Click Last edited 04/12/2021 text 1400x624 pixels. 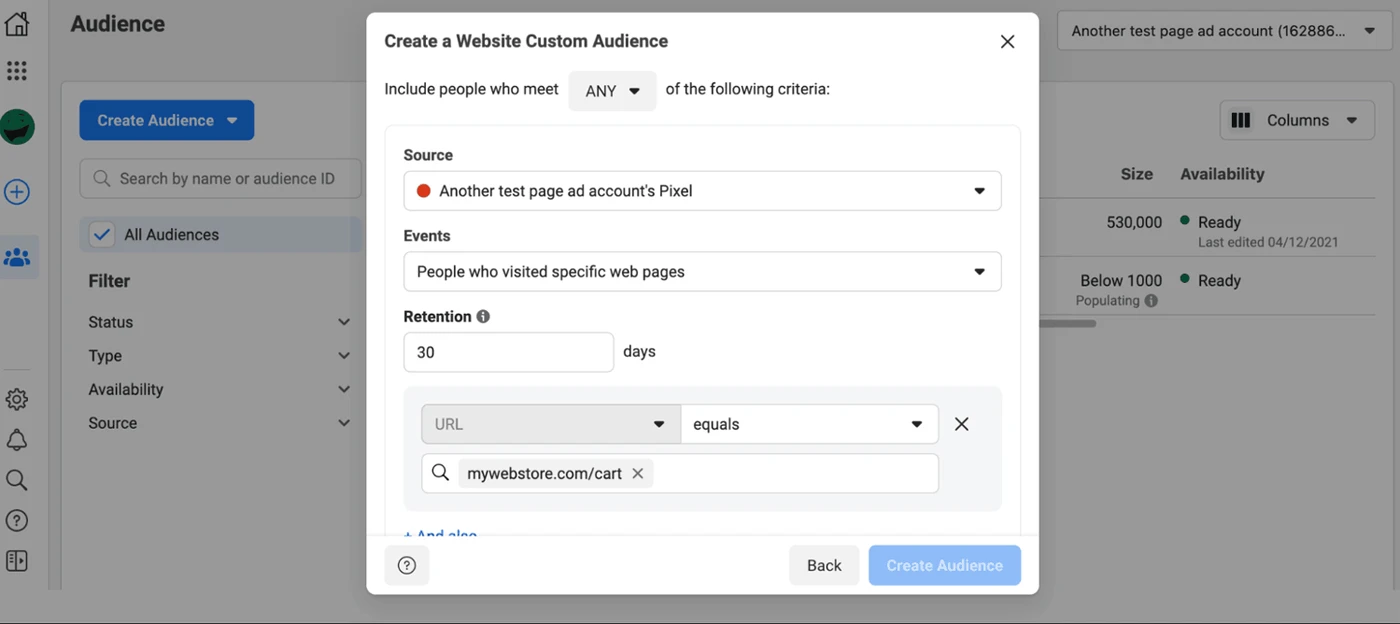(x=1268, y=242)
